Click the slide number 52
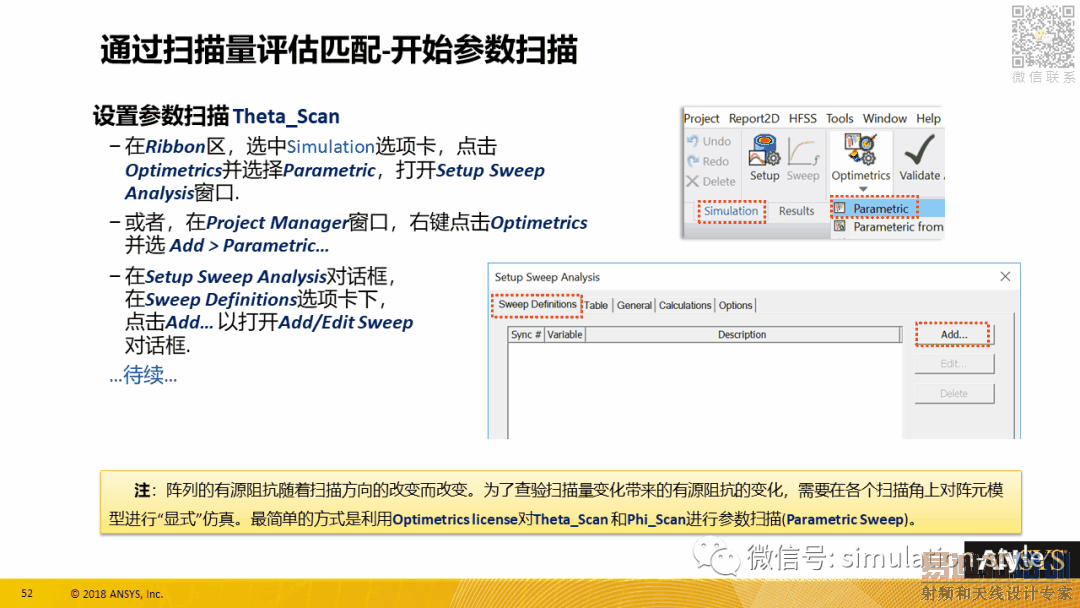Image resolution: width=1080 pixels, height=608 pixels. (27, 593)
